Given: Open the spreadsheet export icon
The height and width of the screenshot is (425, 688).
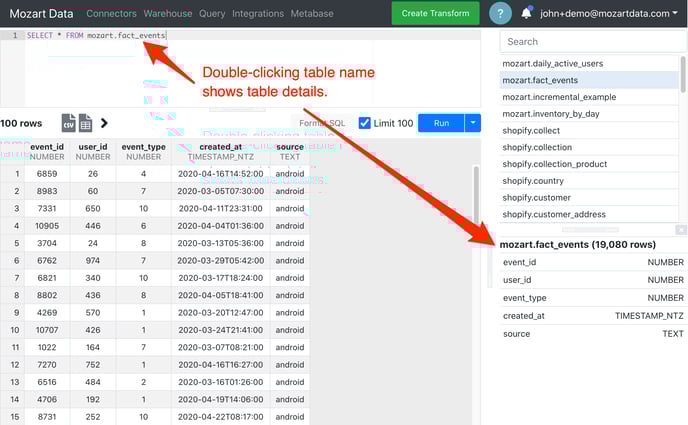Looking at the screenshot, I should (x=86, y=123).
